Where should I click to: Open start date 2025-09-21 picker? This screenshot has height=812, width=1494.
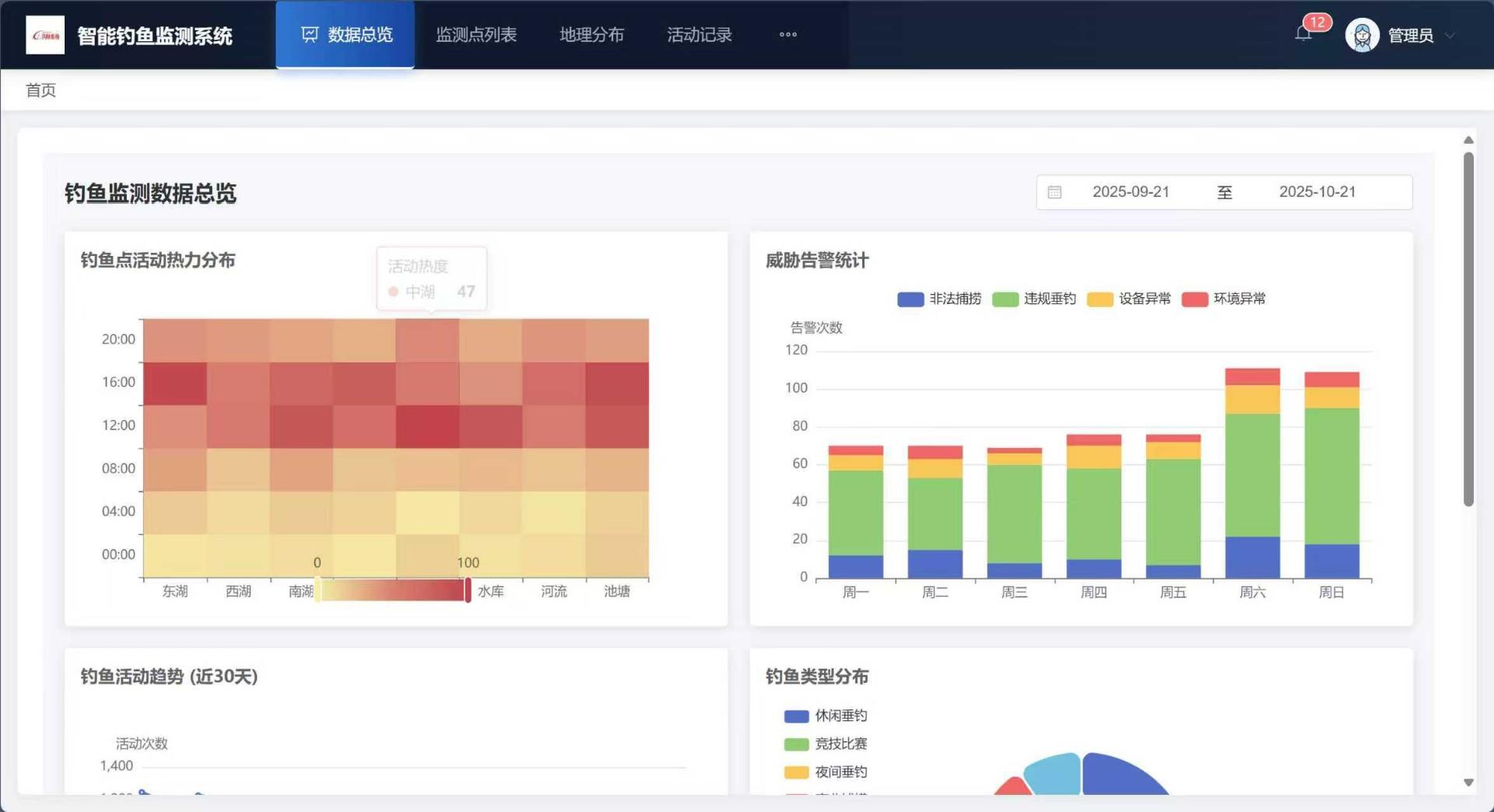point(1131,192)
